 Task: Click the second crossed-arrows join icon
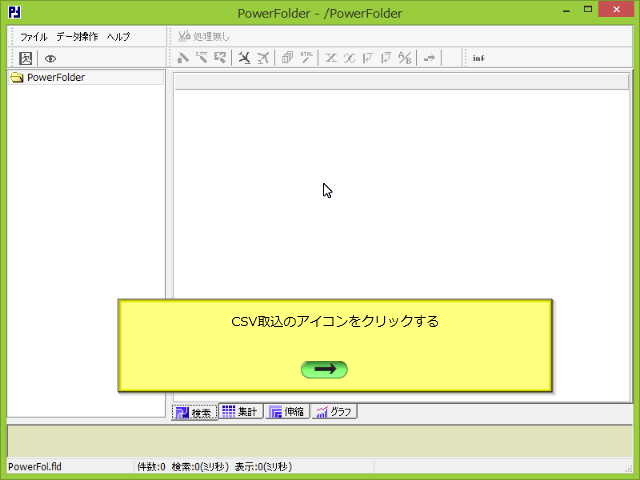tap(349, 58)
